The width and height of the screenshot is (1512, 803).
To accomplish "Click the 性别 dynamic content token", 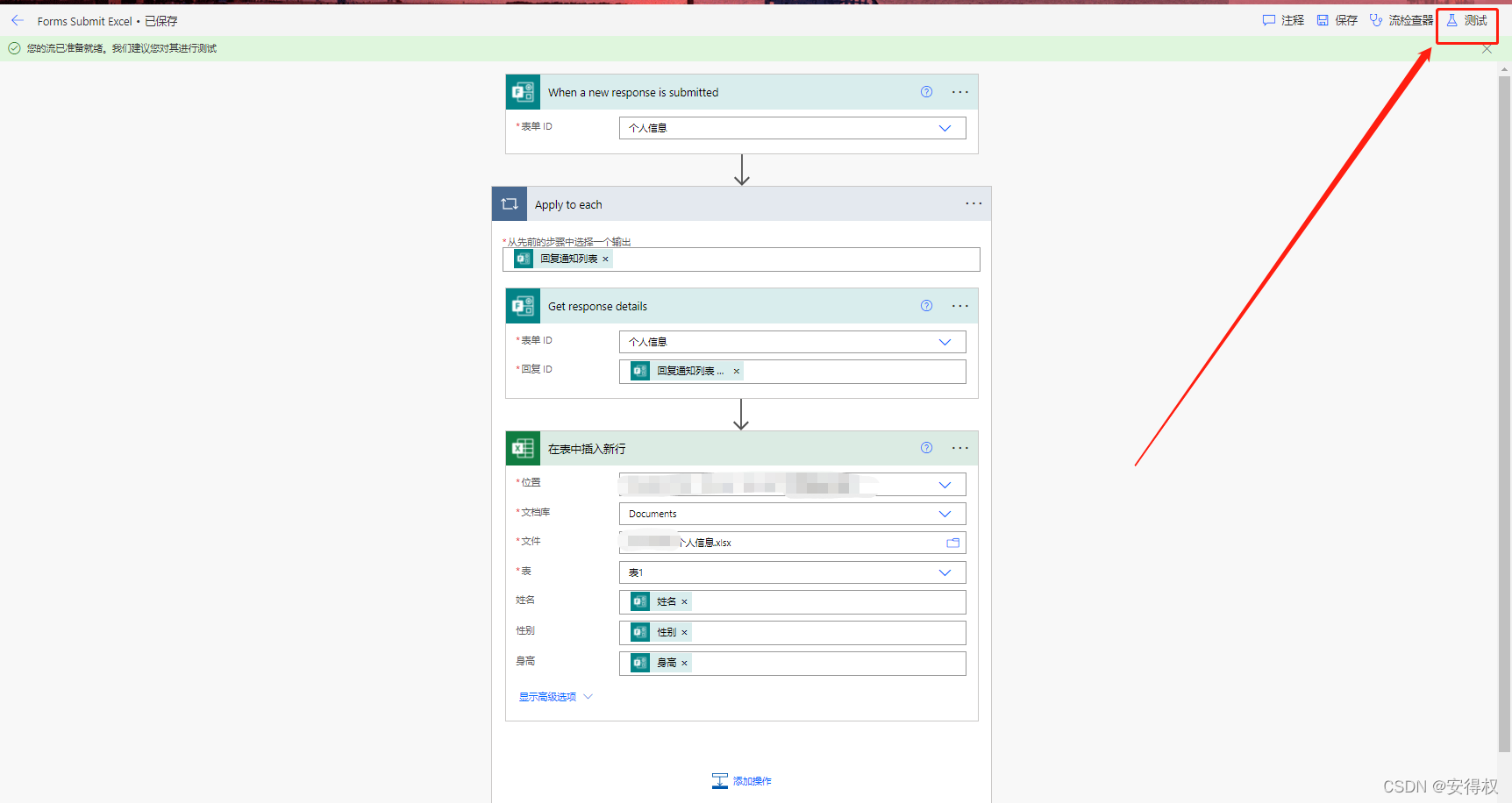I will coord(660,632).
